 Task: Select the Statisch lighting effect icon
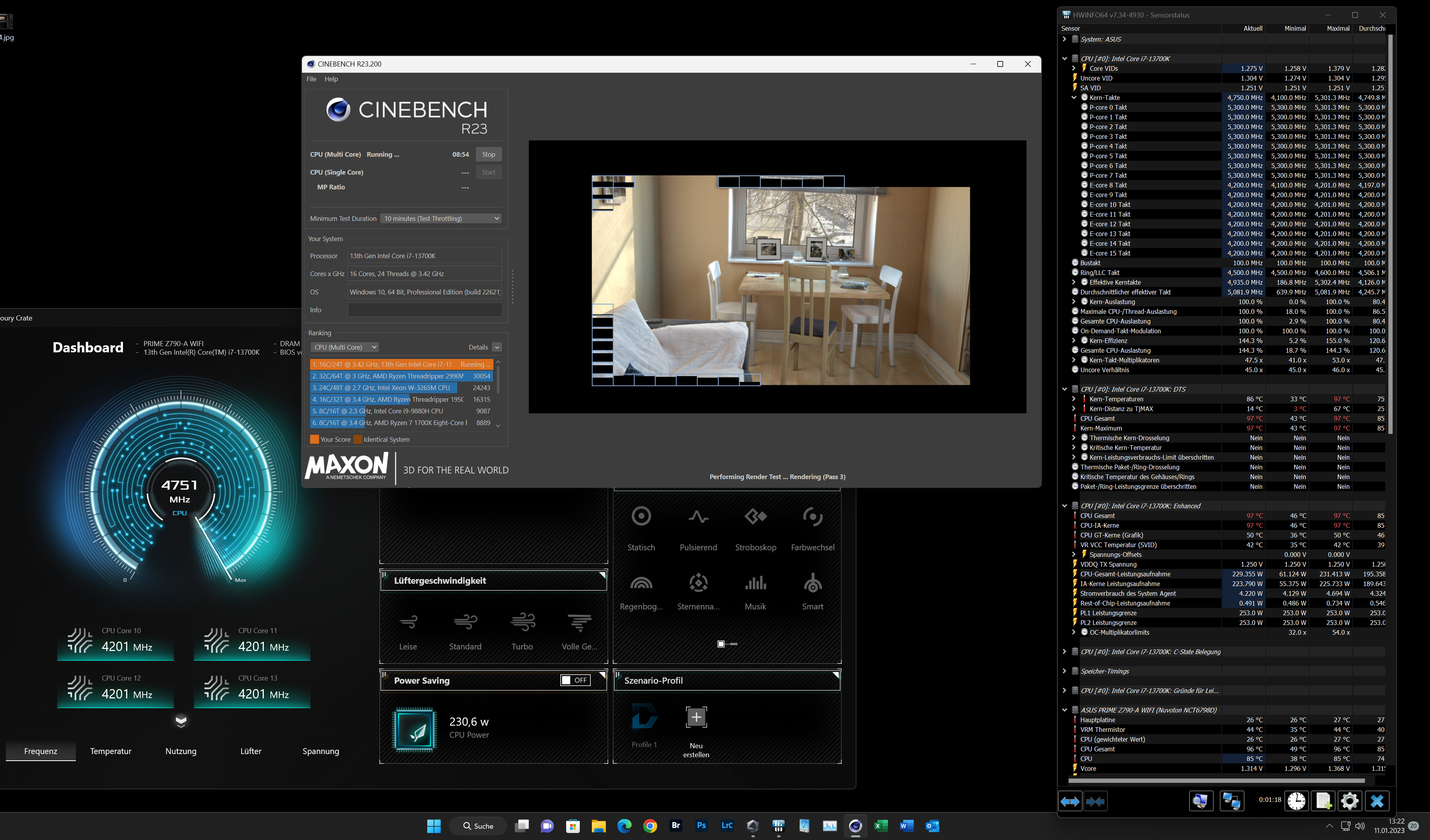pyautogui.click(x=641, y=517)
